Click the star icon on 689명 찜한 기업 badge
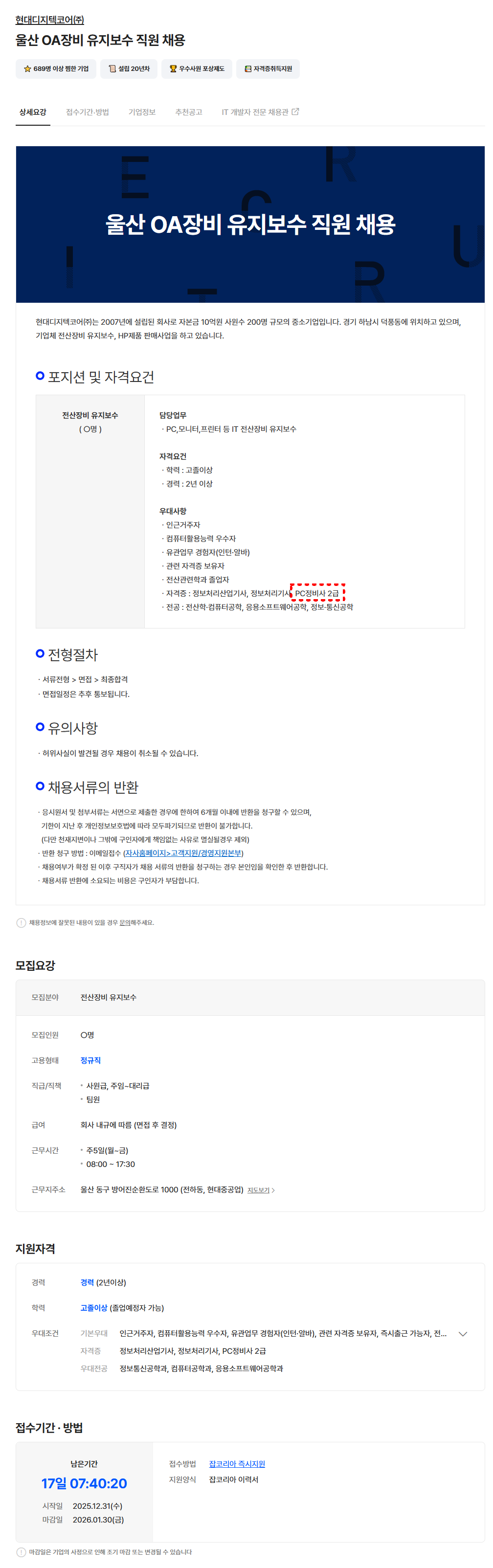493x1568 pixels. [27, 69]
